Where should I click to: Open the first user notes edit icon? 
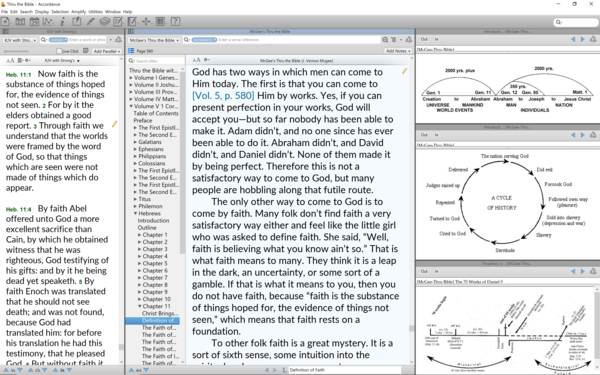(118, 21)
